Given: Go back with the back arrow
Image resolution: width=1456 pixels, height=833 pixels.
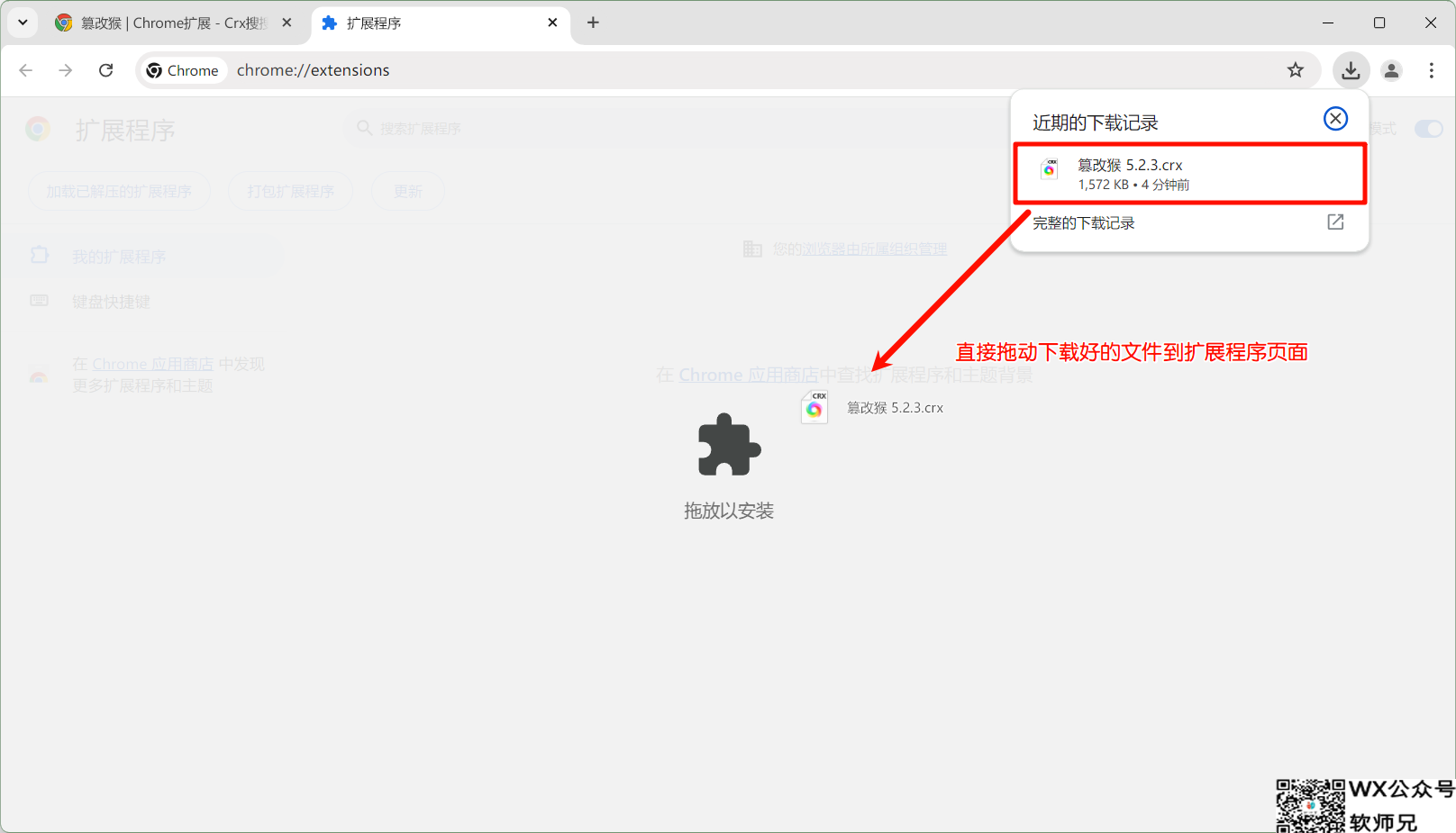Looking at the screenshot, I should pyautogui.click(x=25, y=70).
